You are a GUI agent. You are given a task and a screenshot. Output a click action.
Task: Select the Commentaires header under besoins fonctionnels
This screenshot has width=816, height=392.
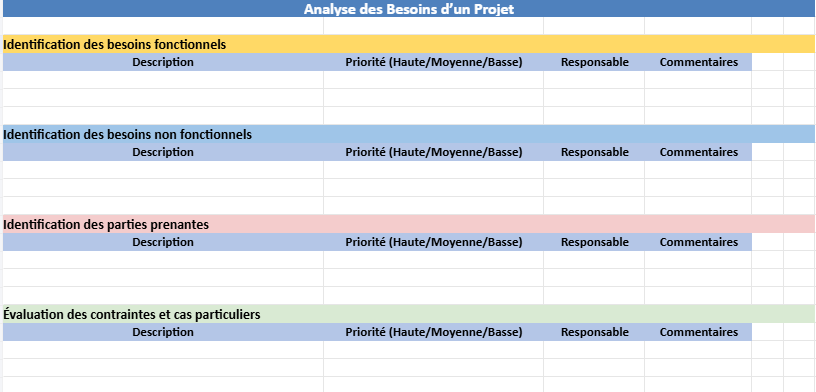[698, 62]
